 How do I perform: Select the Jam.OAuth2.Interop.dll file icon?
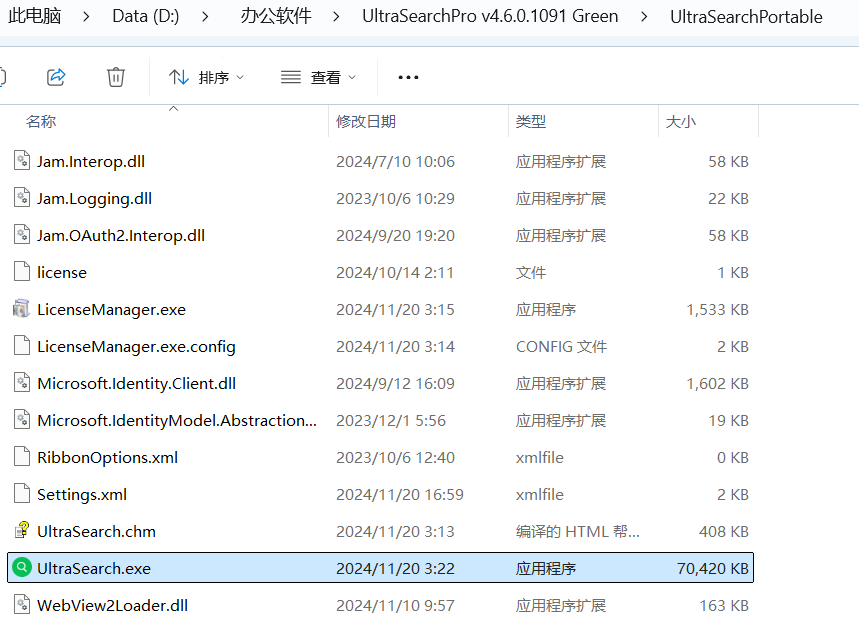(22, 235)
